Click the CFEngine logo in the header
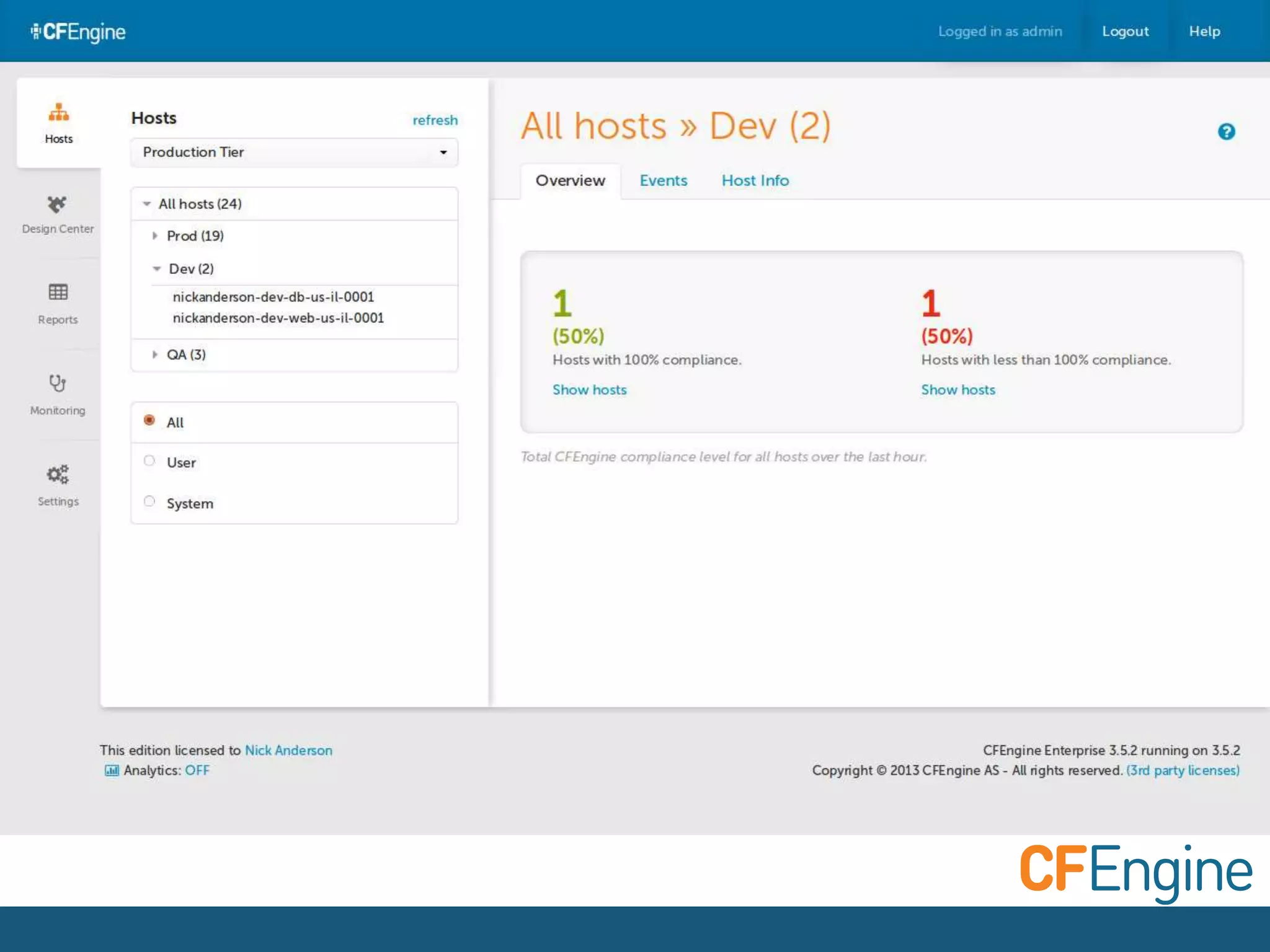This screenshot has width=1270, height=952. coord(78,32)
